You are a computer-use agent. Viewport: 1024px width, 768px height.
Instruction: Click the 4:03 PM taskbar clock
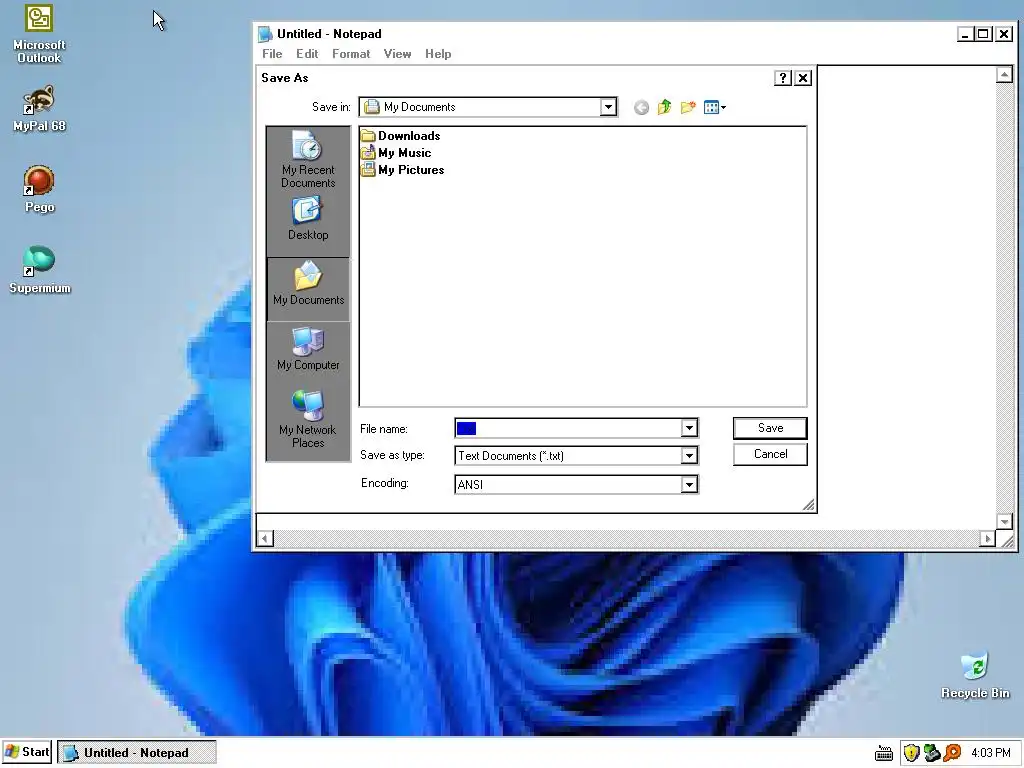click(990, 753)
